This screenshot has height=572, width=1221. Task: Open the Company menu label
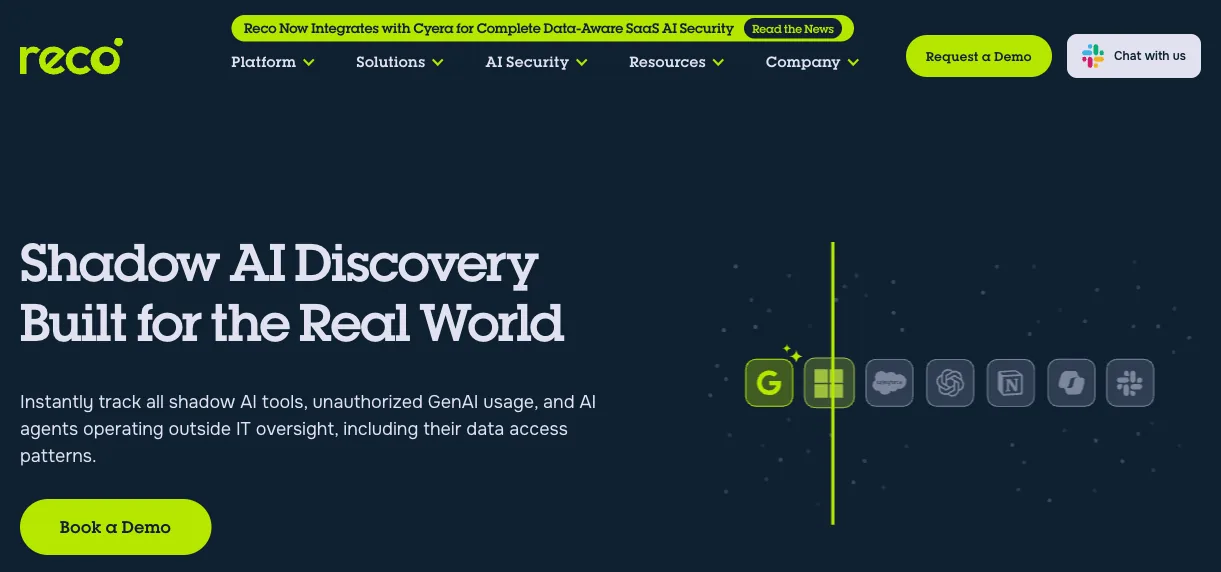click(803, 62)
